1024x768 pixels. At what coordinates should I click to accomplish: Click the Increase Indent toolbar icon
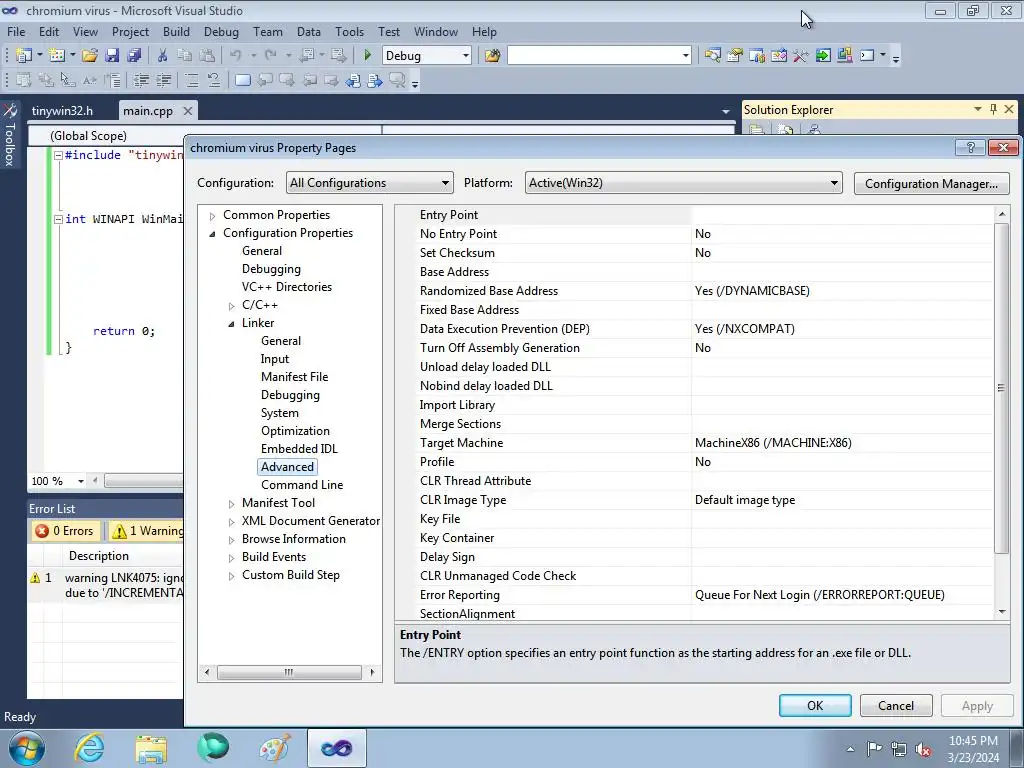163,80
